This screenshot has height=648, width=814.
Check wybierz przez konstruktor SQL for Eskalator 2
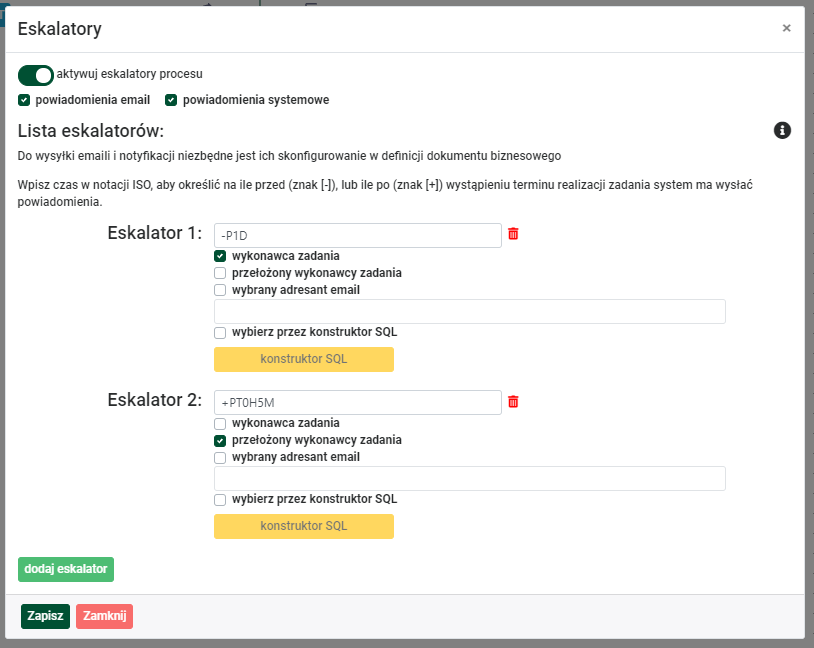tap(220, 500)
